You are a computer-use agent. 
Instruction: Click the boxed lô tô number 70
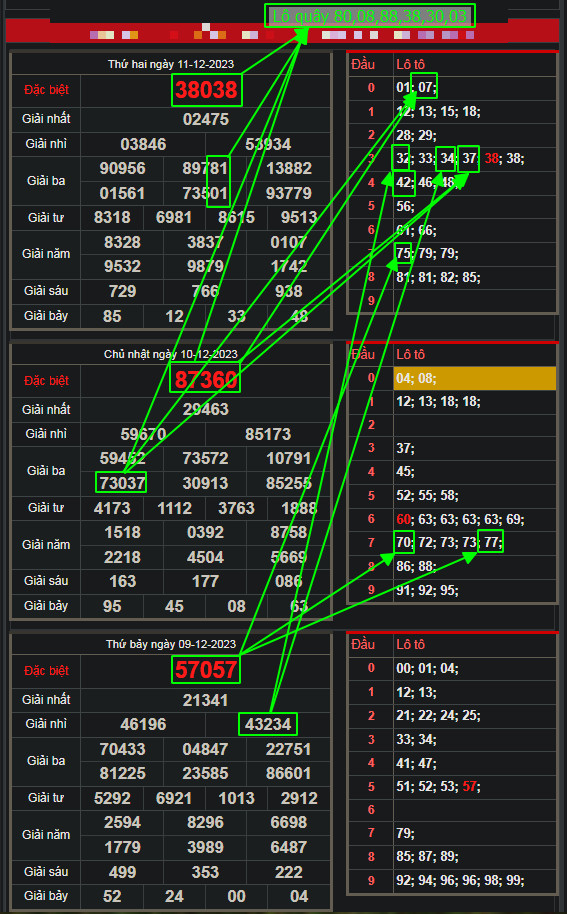pyautogui.click(x=404, y=542)
